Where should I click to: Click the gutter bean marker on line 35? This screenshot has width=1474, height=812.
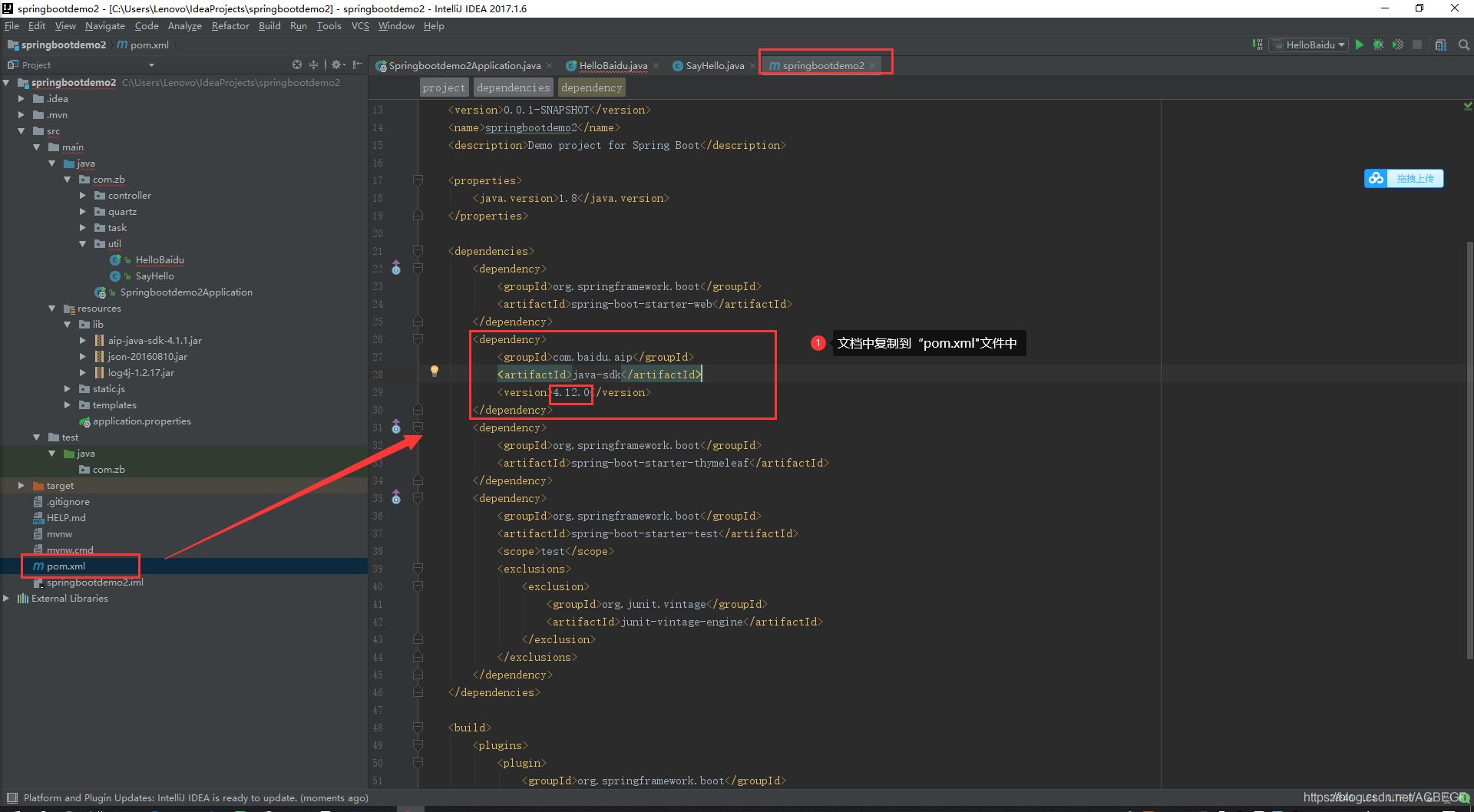(x=396, y=497)
